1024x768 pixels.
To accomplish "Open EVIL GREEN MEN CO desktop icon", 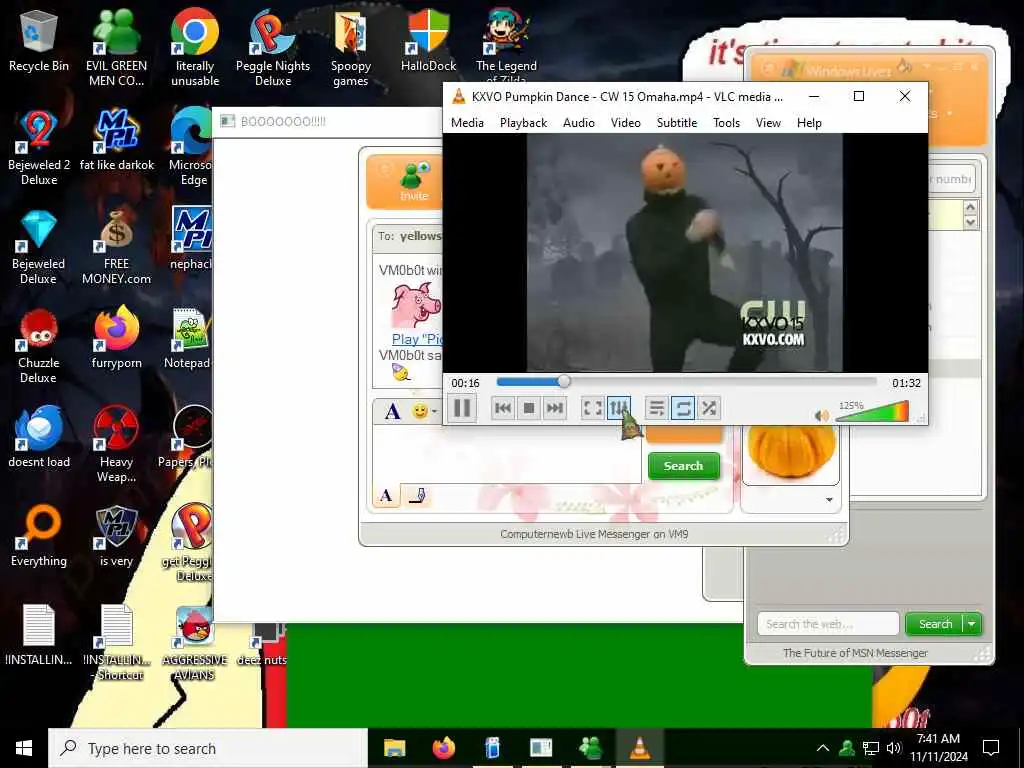I will click(116, 47).
